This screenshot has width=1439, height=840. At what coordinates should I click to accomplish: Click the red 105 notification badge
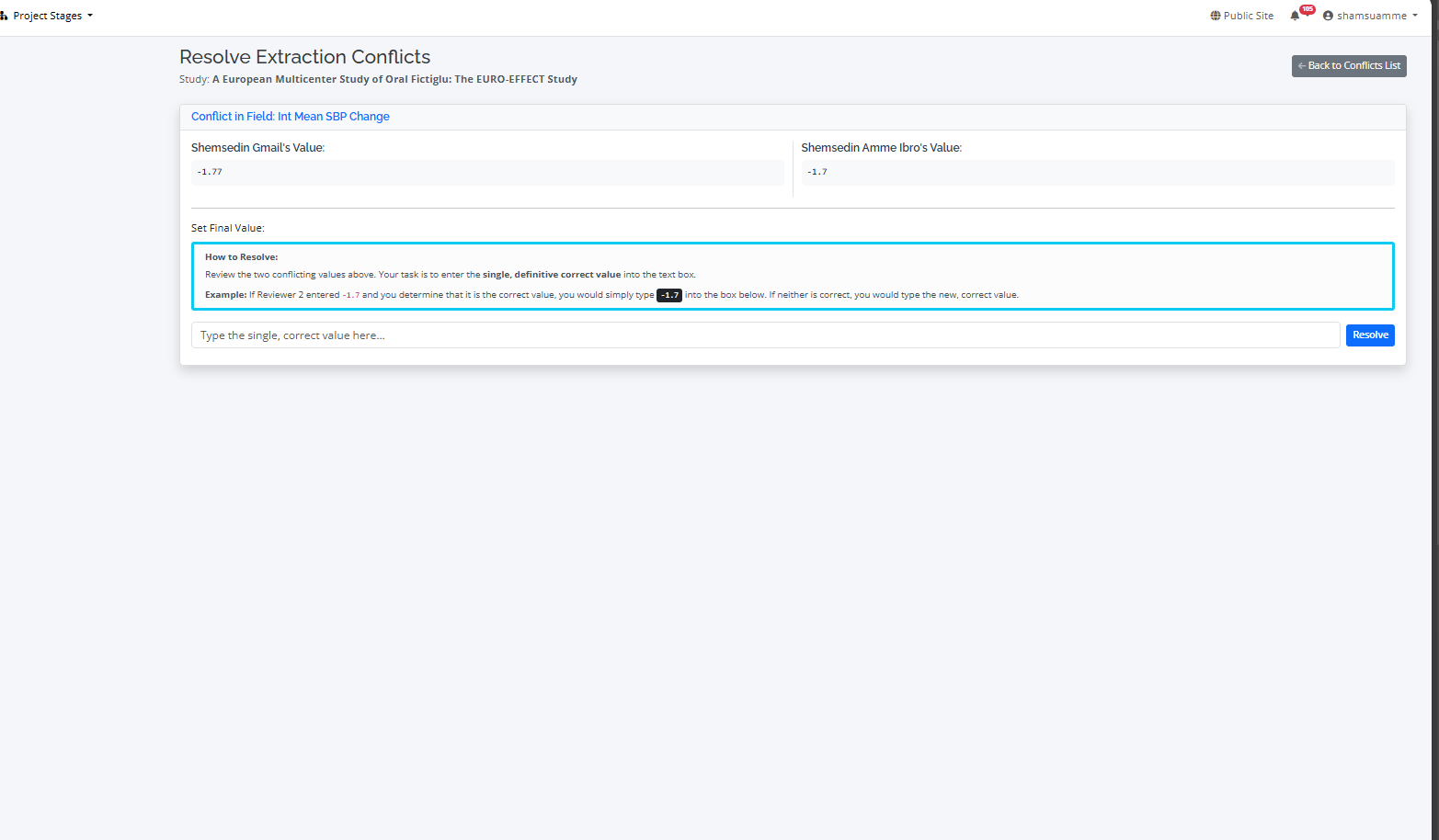(x=1307, y=9)
